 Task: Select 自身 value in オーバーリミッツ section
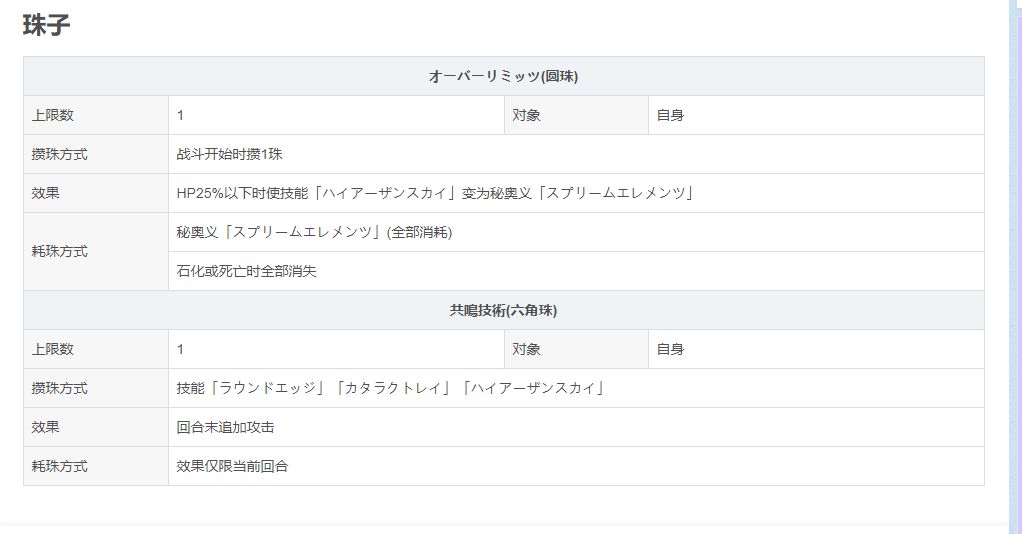tap(670, 115)
